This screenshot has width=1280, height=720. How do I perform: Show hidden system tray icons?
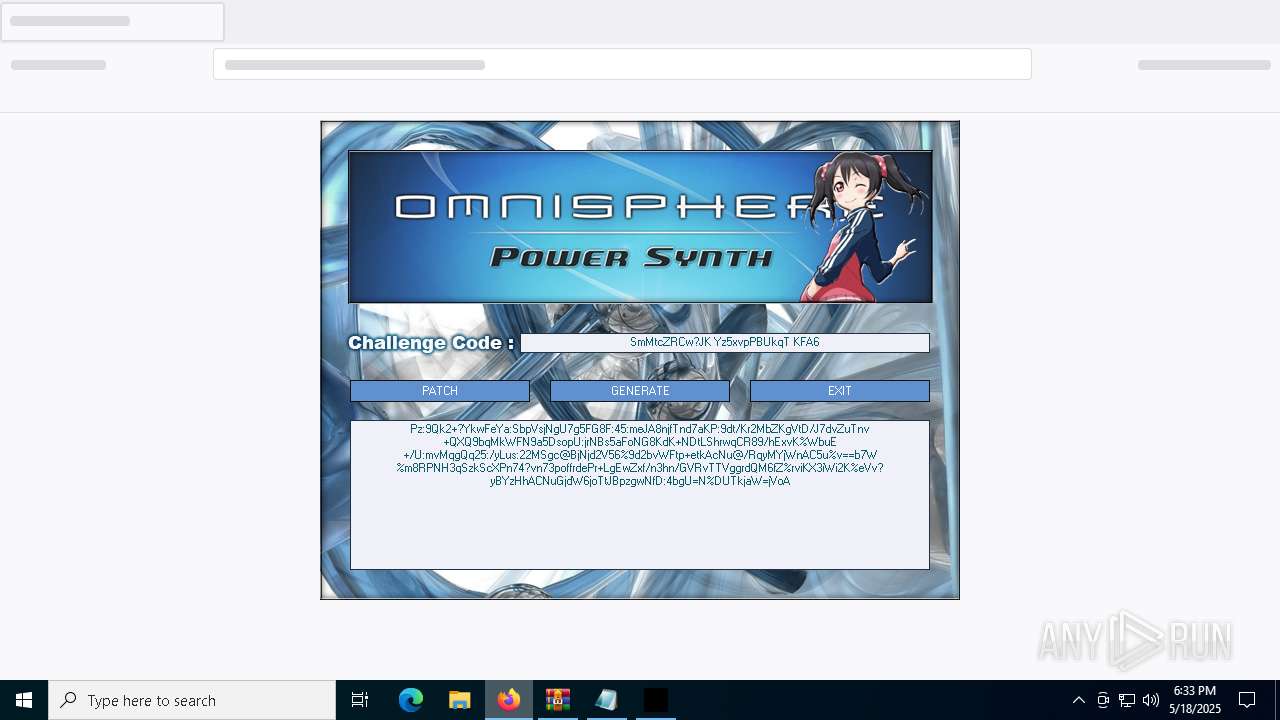tap(1078, 700)
